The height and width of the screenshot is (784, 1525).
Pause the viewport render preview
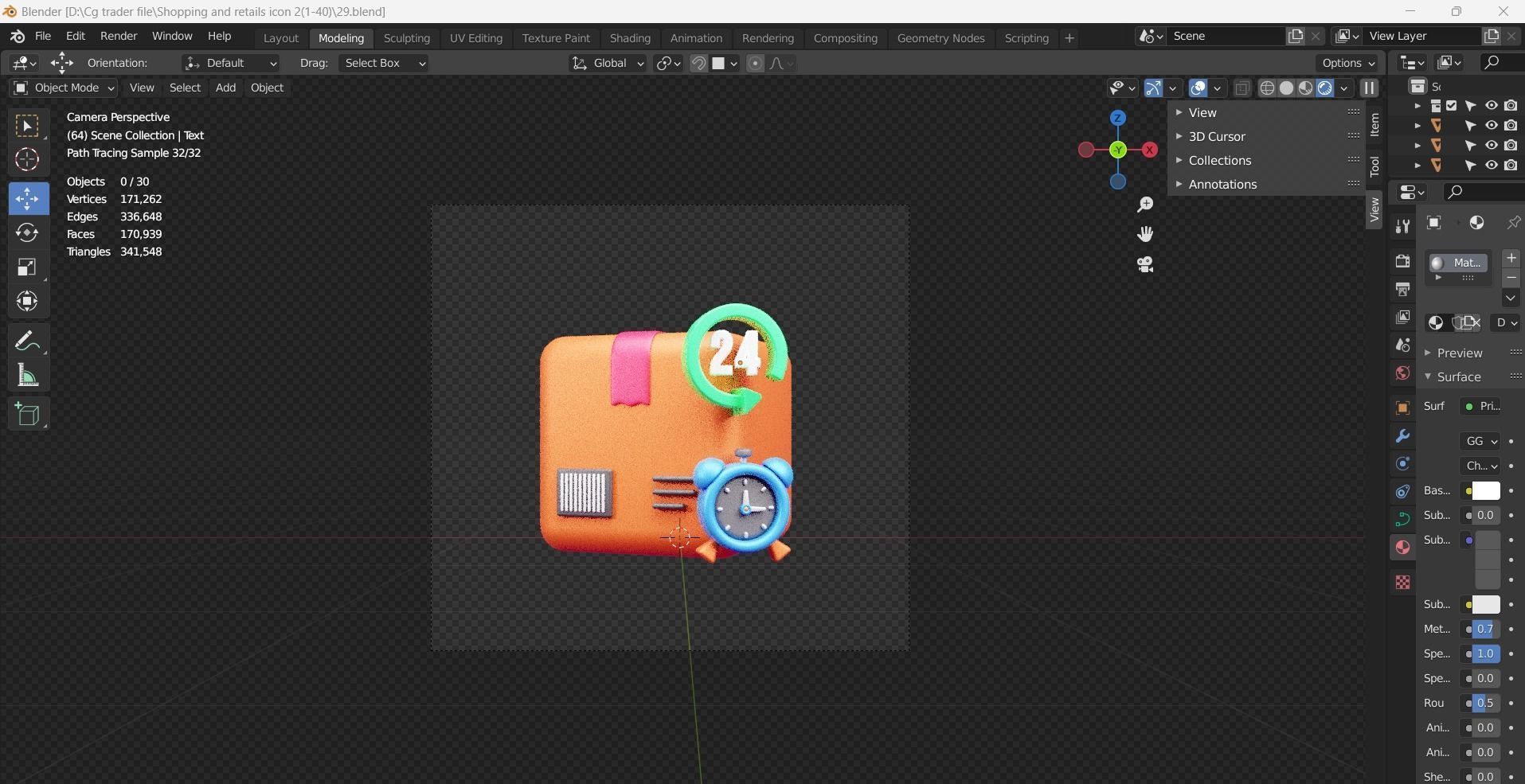(x=1369, y=88)
